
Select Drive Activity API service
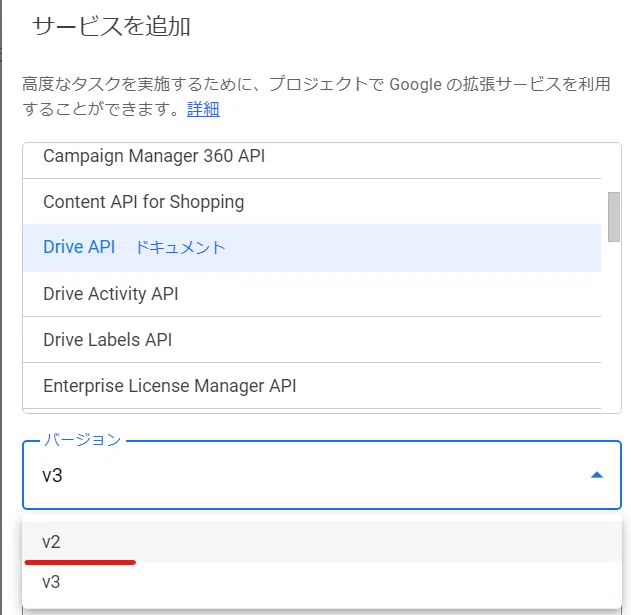[x=312, y=294]
